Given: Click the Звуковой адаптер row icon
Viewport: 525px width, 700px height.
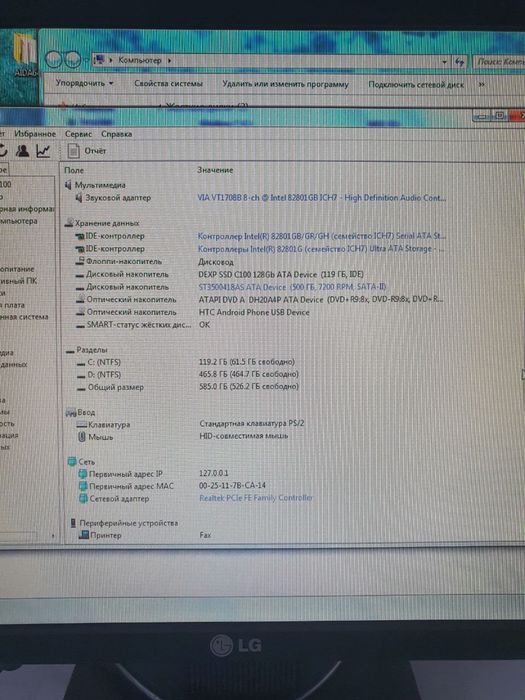Looking at the screenshot, I should pos(79,197).
